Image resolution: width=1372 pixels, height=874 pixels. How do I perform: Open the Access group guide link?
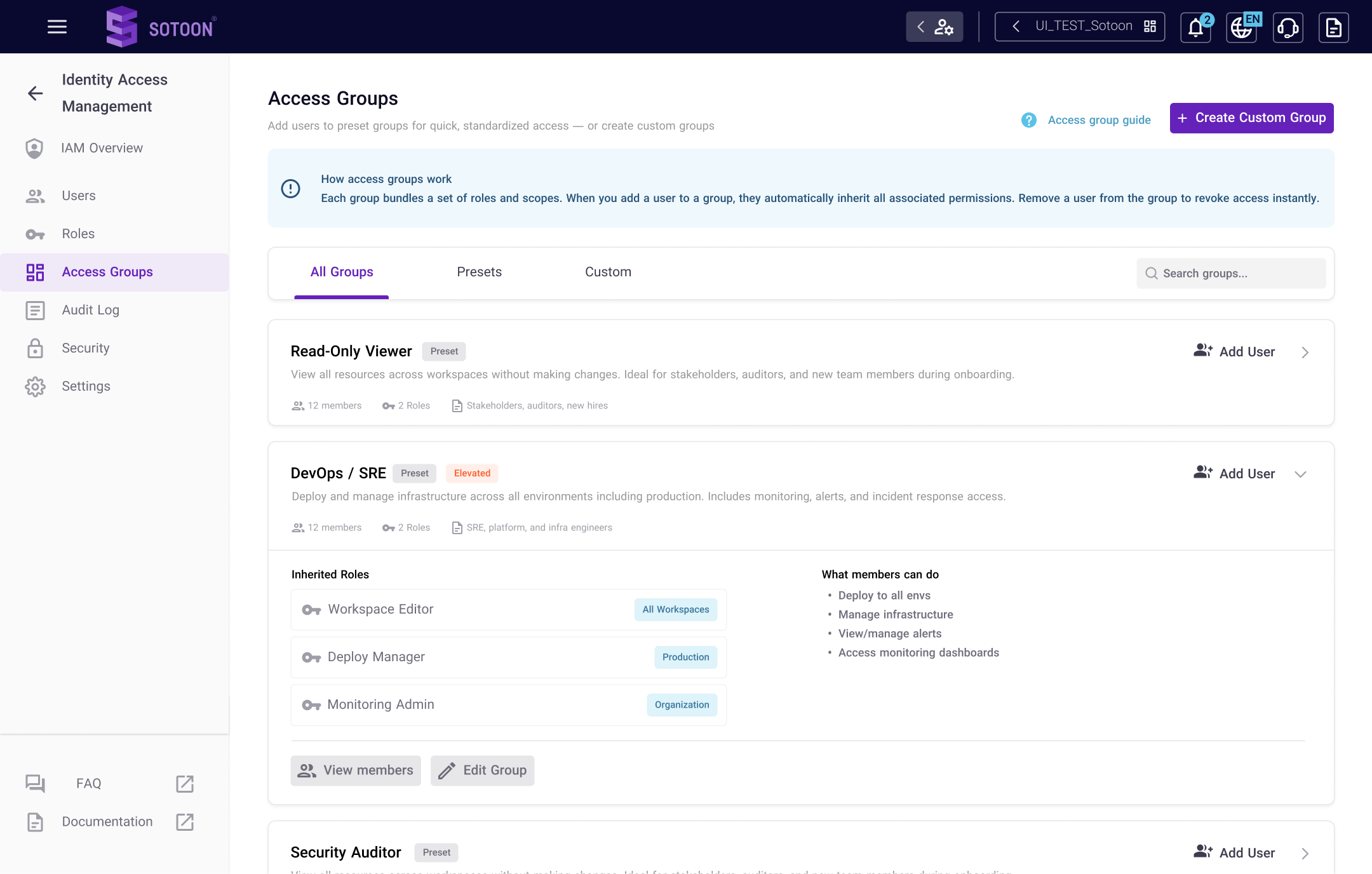(x=1099, y=120)
